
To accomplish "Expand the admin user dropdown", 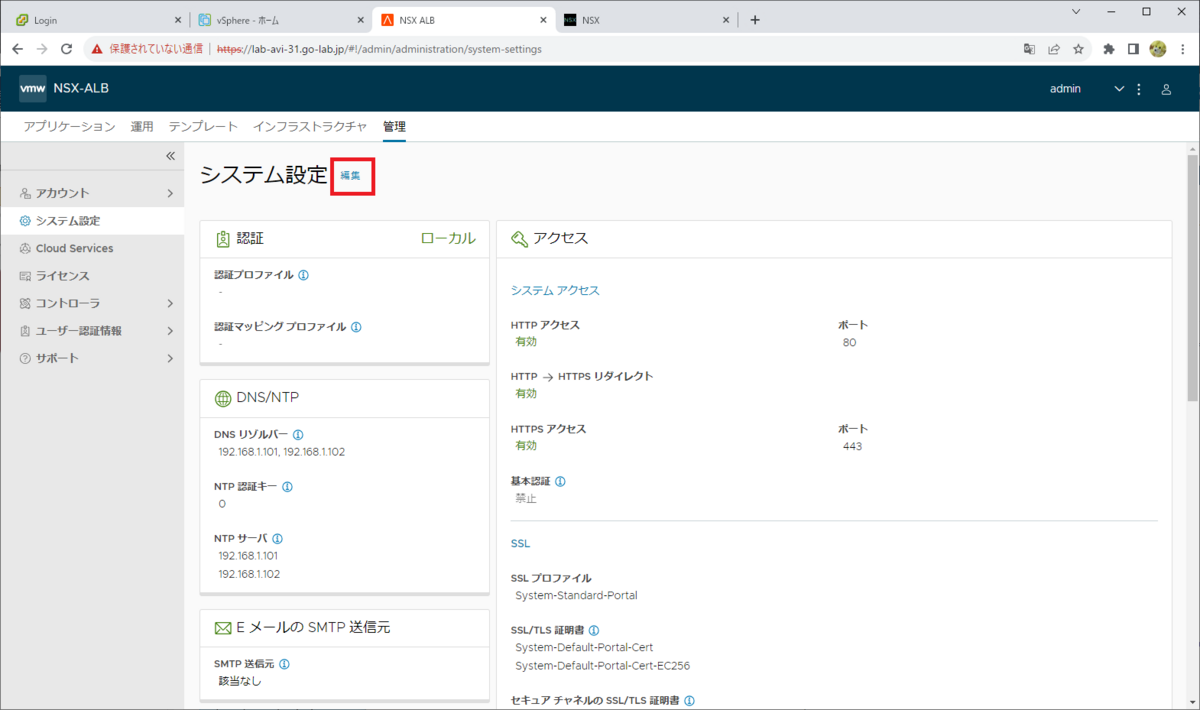I will point(1119,89).
